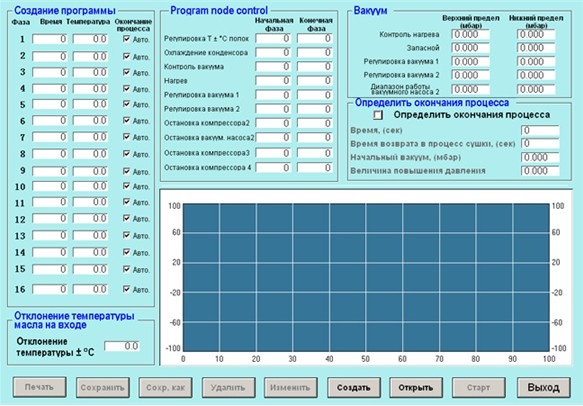Edit Верхний предел for Контроль нагрева

(x=471, y=34)
